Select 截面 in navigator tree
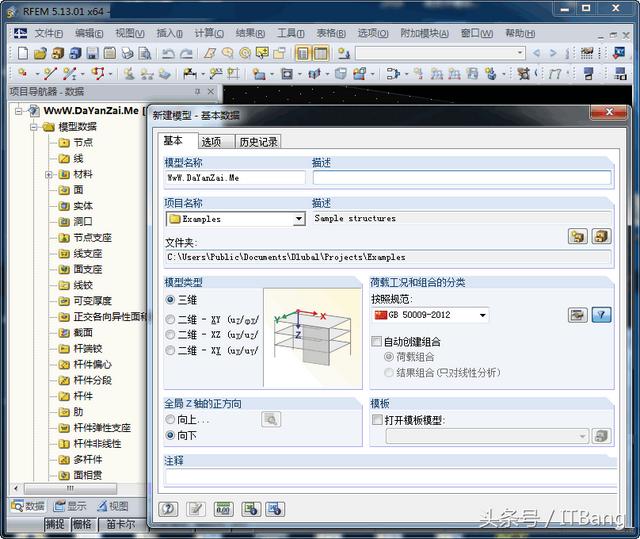640x539 pixels. click(83, 333)
